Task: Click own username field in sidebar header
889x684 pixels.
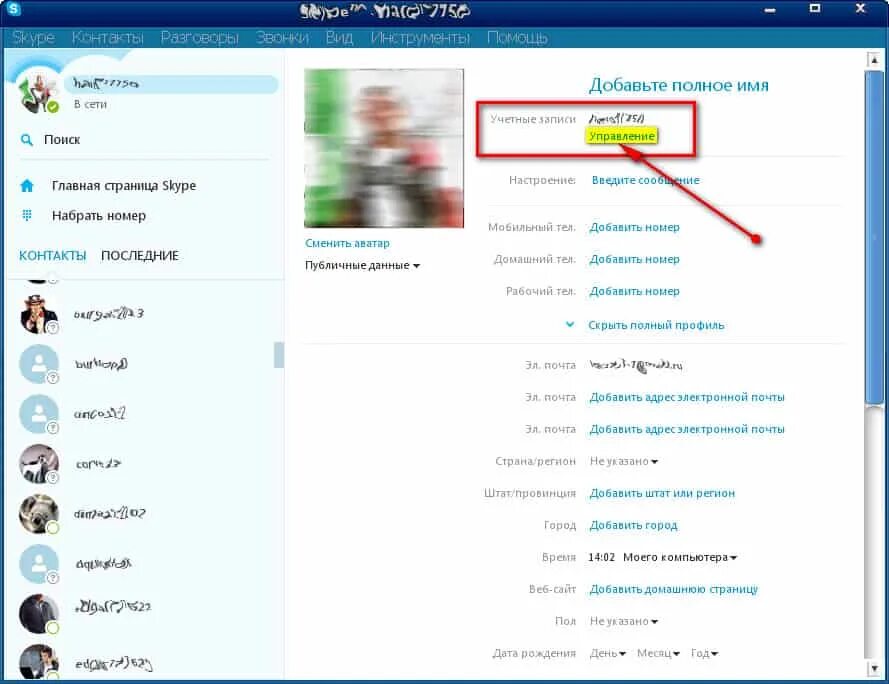Action: 171,84
